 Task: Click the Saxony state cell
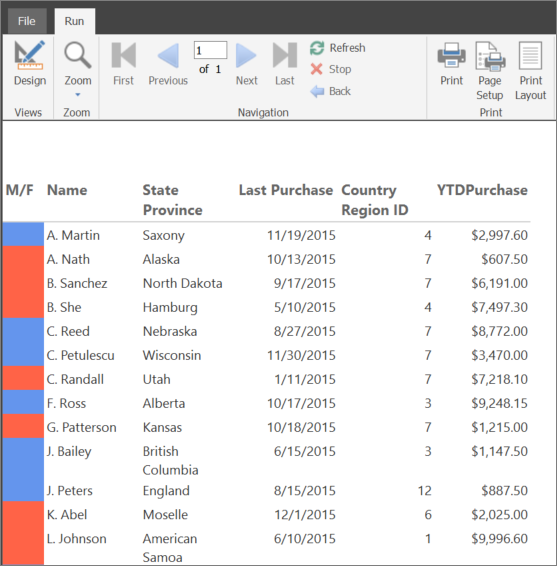pos(164,235)
